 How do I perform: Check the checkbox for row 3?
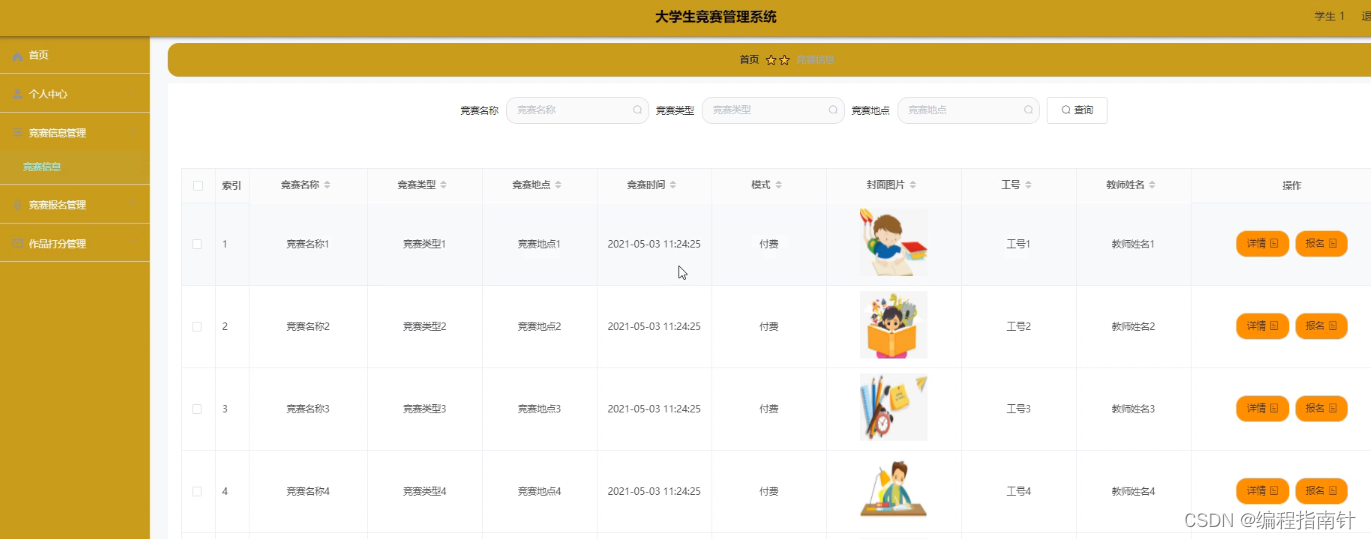coord(198,409)
